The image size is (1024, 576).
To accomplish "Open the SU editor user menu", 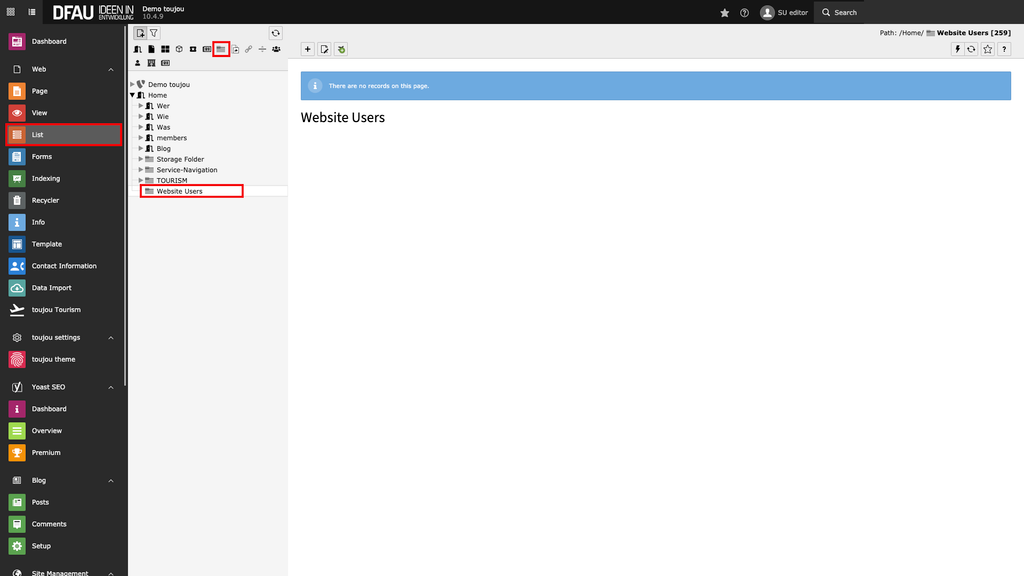I will click(784, 12).
